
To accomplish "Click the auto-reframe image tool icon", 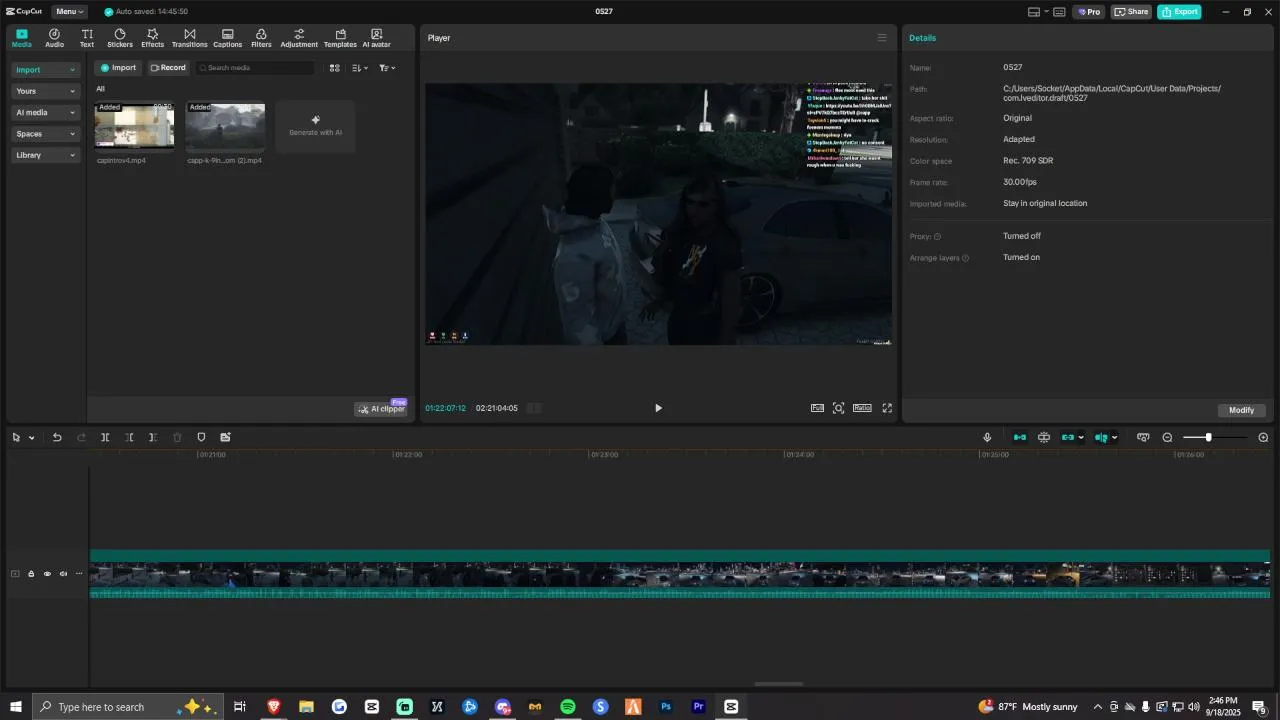I will click(x=225, y=437).
